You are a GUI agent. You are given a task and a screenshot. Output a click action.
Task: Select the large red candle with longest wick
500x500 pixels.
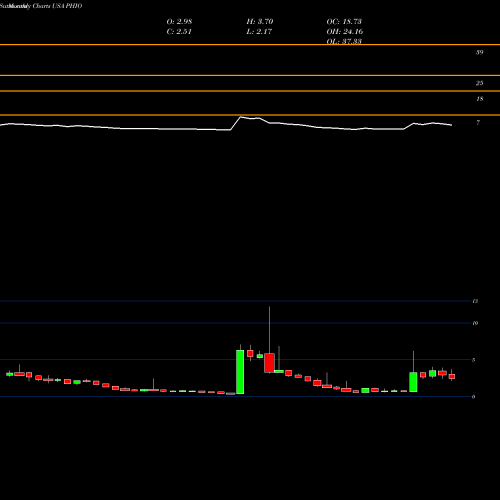click(x=269, y=363)
